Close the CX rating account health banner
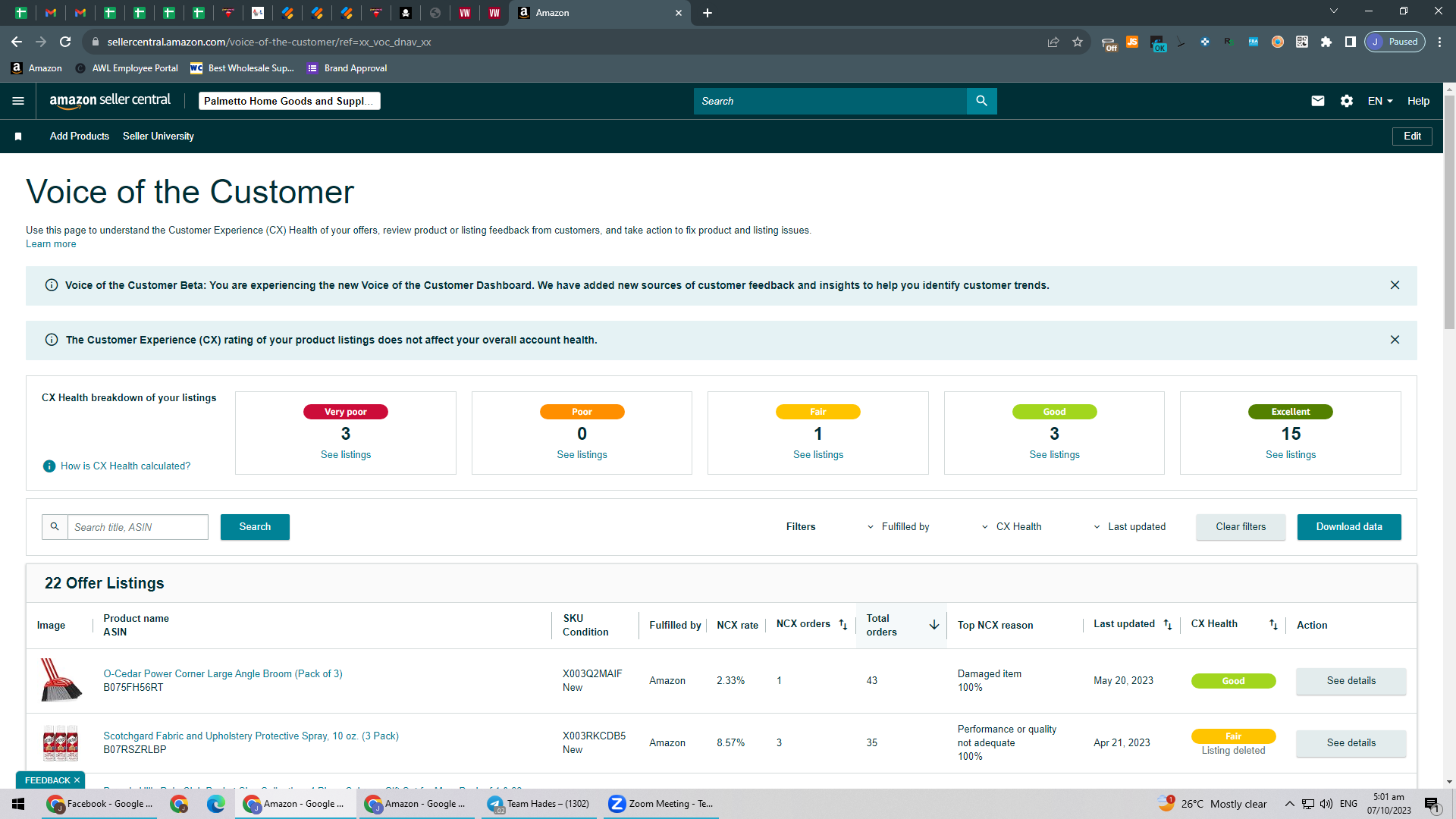Viewport: 1456px width, 819px height. [x=1395, y=340]
